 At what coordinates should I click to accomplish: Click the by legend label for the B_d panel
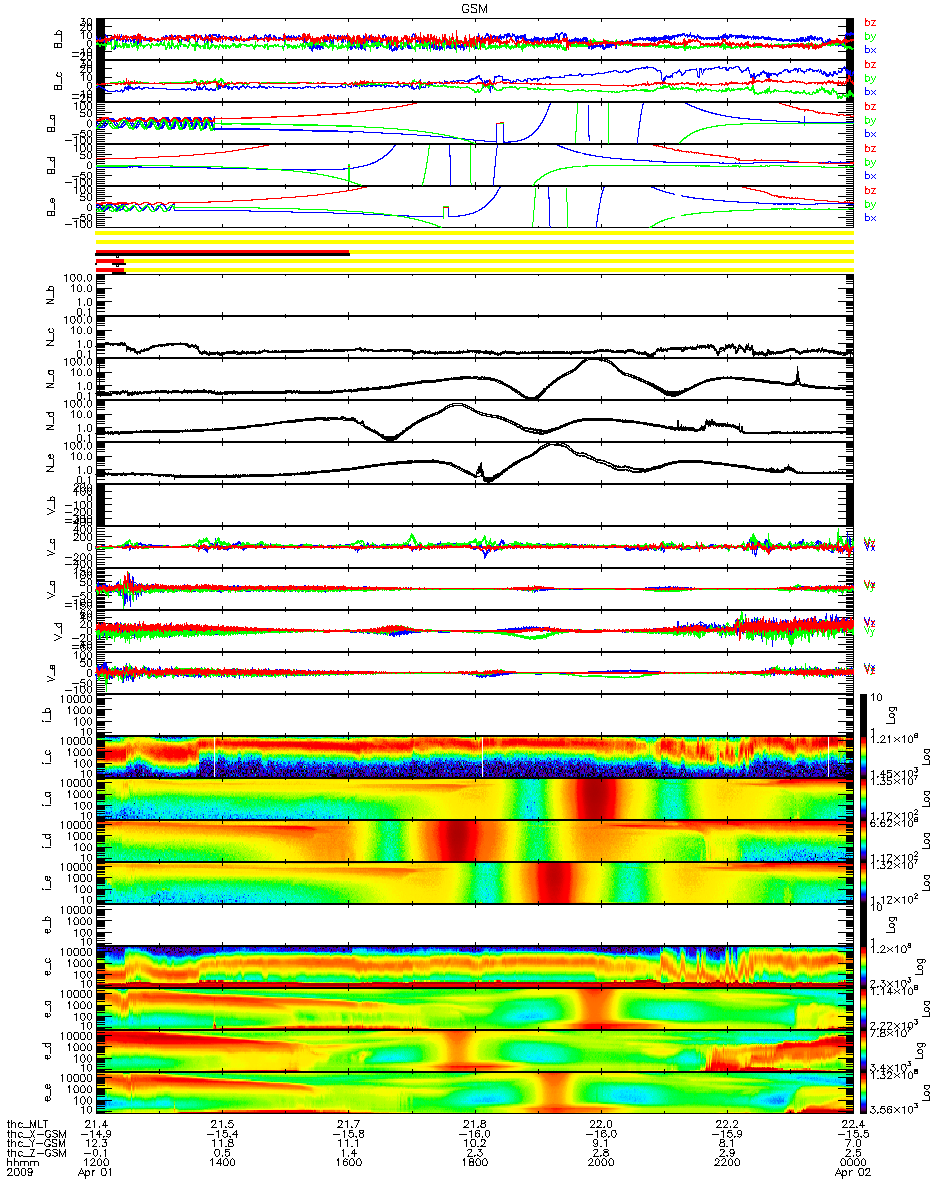[869, 162]
